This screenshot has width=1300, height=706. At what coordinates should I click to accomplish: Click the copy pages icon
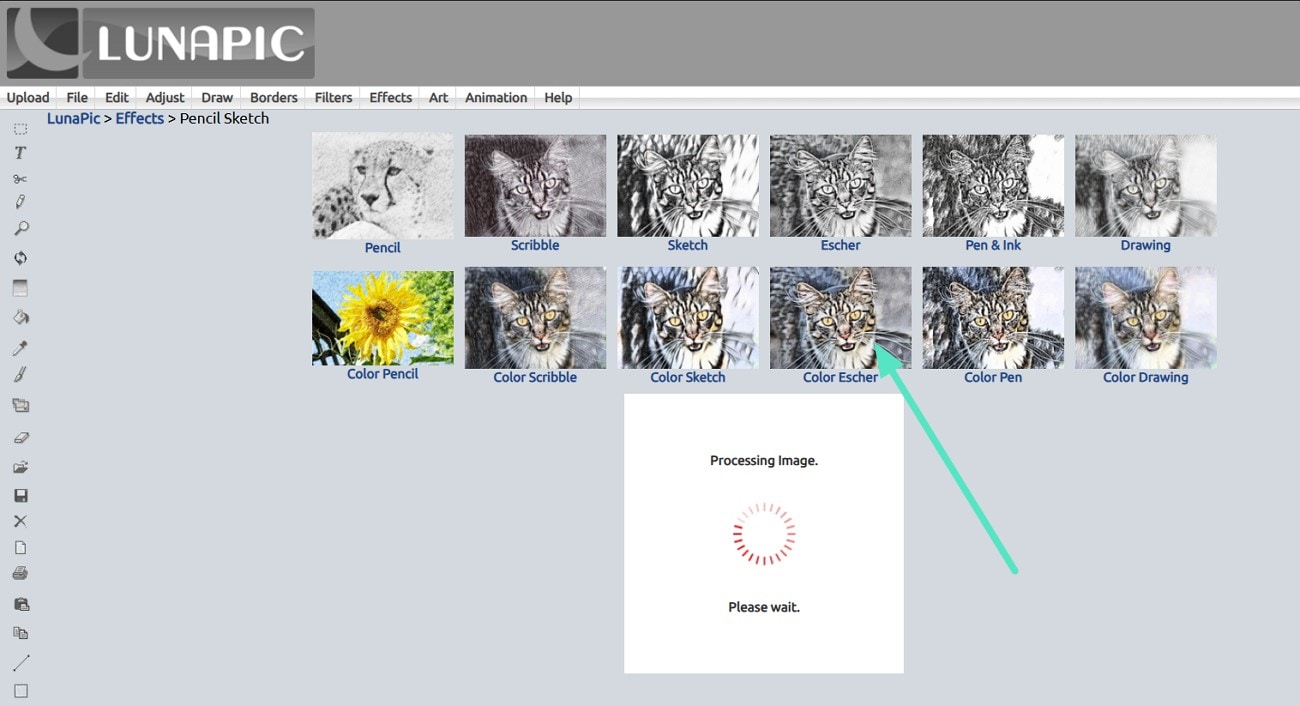[20, 633]
